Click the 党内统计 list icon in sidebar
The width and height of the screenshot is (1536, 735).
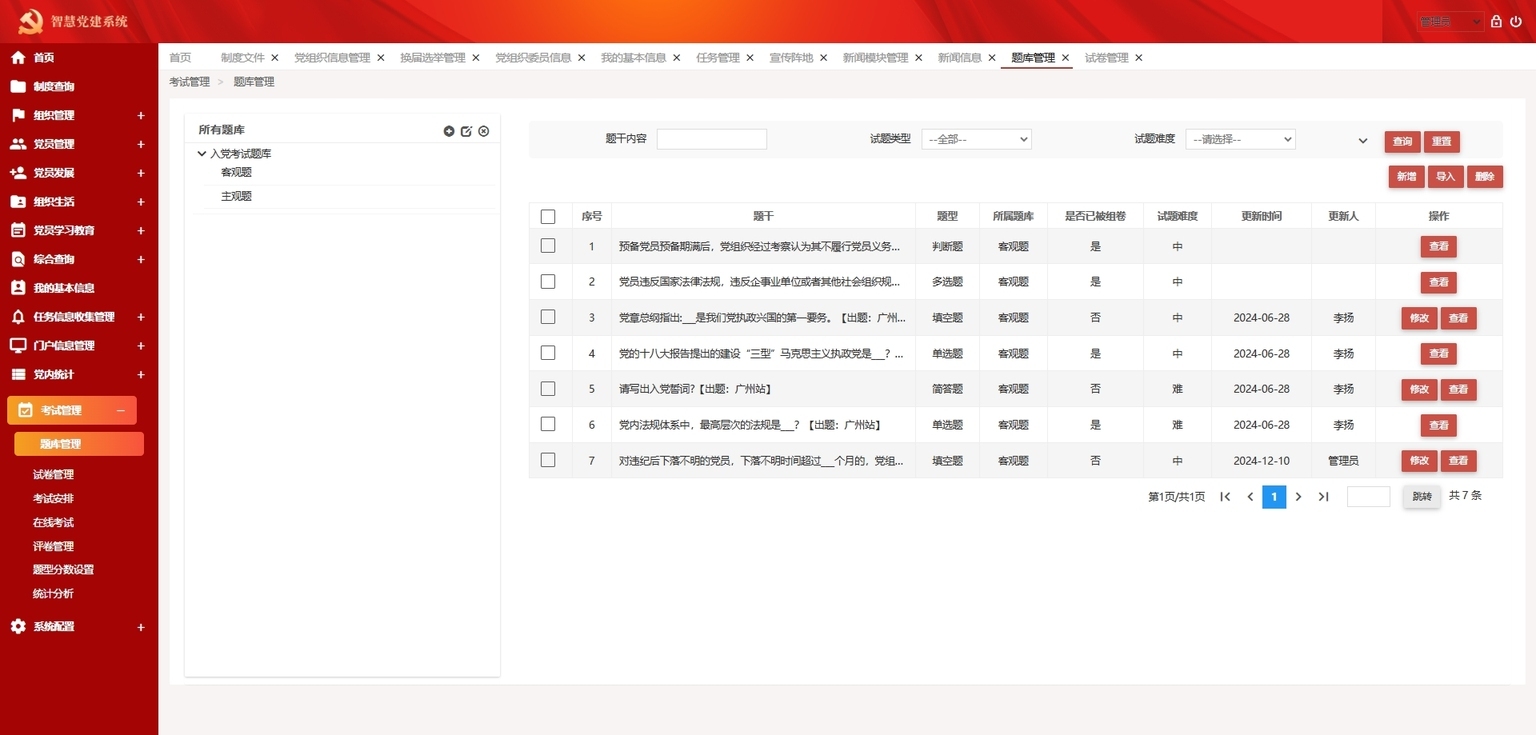pyautogui.click(x=18, y=374)
